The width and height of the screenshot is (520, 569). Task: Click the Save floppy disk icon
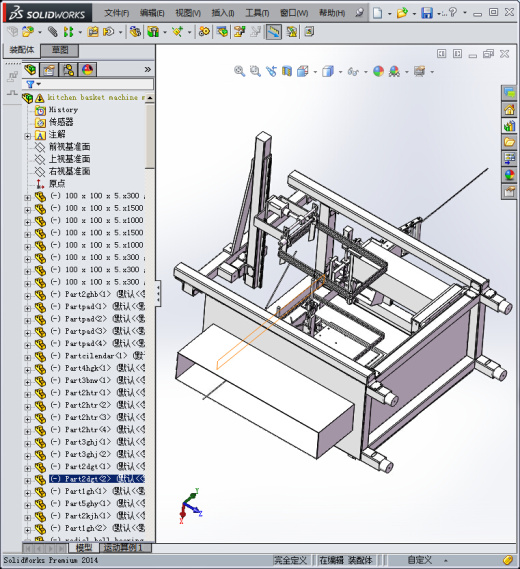click(427, 13)
